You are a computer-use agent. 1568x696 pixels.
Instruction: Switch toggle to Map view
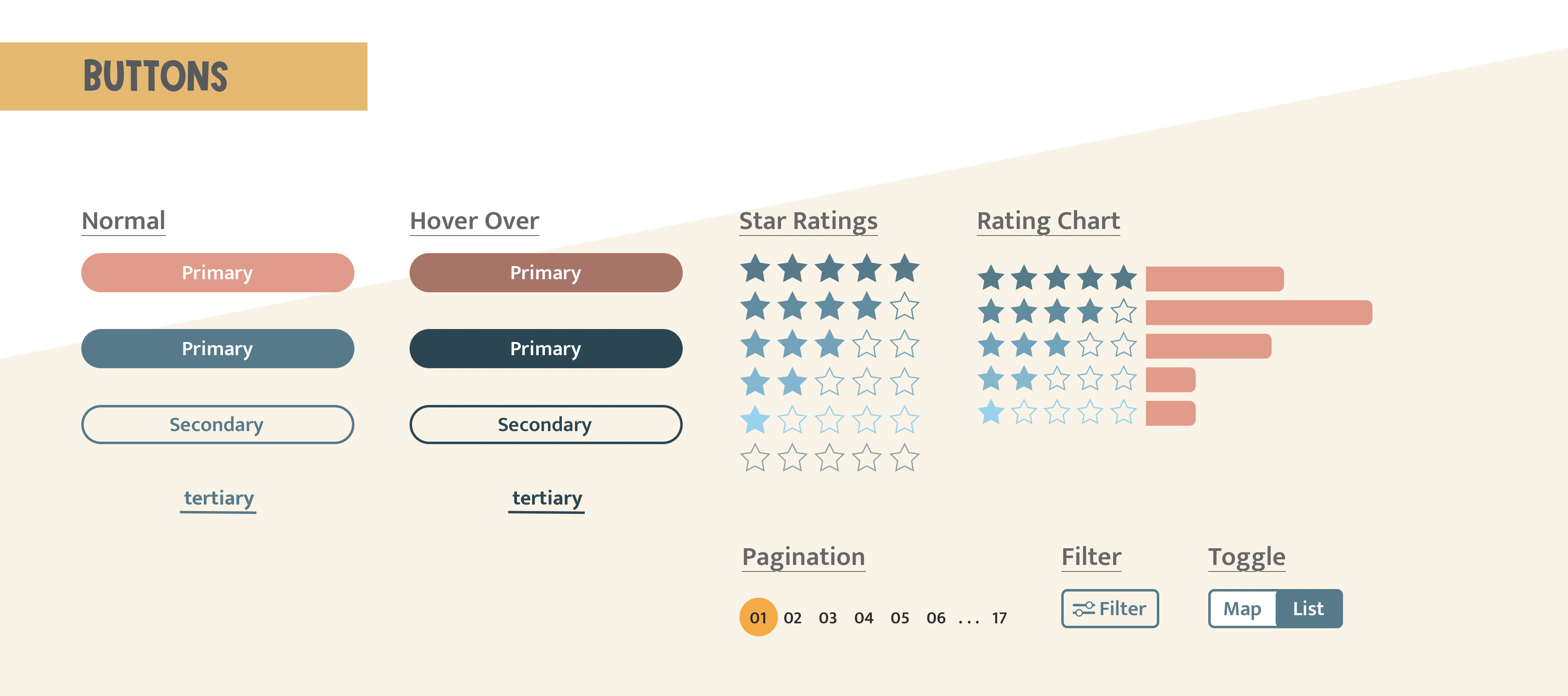(1242, 608)
